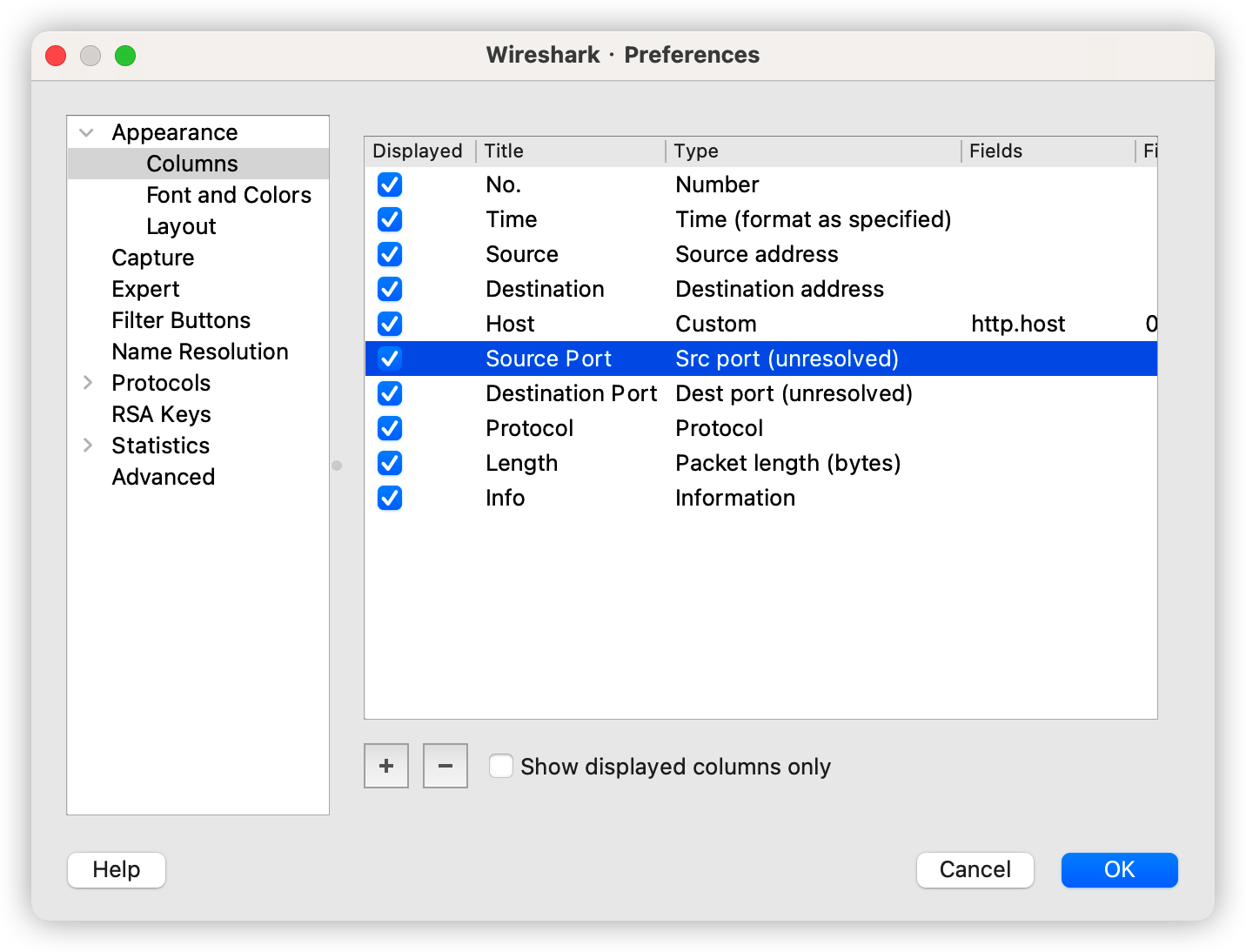
Task: Select the Statistics category label
Action: (161, 446)
